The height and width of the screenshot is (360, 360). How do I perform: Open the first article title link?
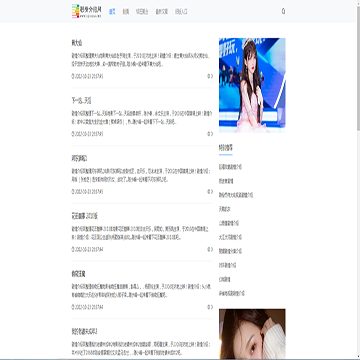77,43
